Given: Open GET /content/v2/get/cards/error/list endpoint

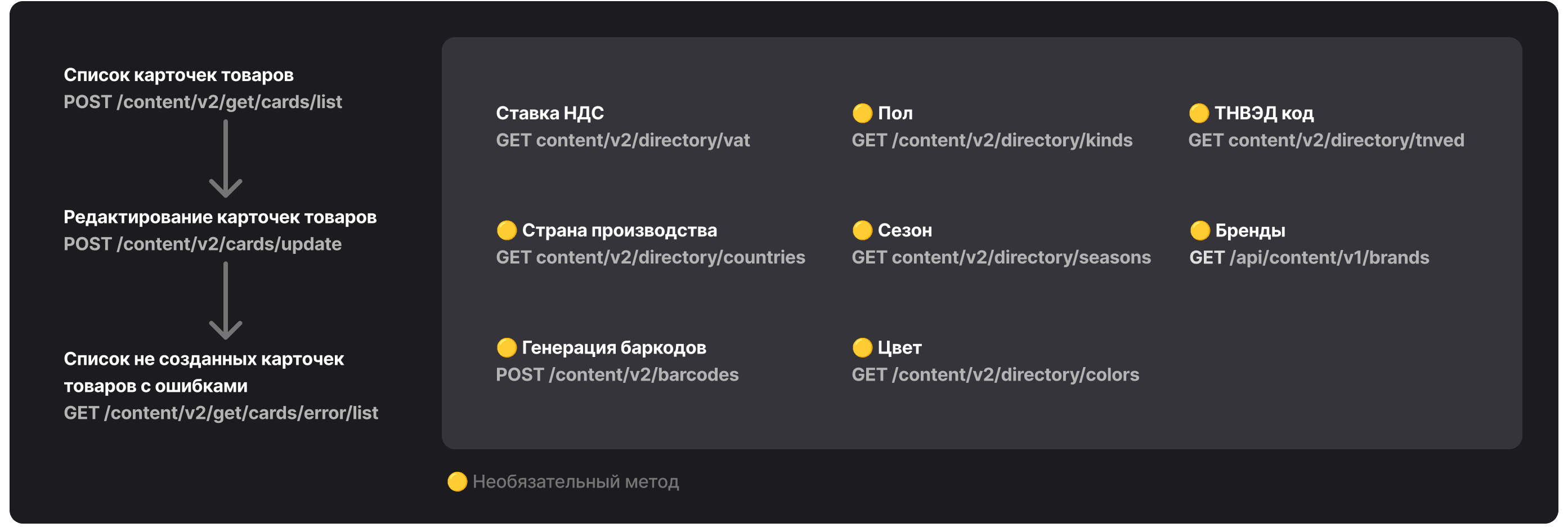Looking at the screenshot, I should tap(221, 413).
